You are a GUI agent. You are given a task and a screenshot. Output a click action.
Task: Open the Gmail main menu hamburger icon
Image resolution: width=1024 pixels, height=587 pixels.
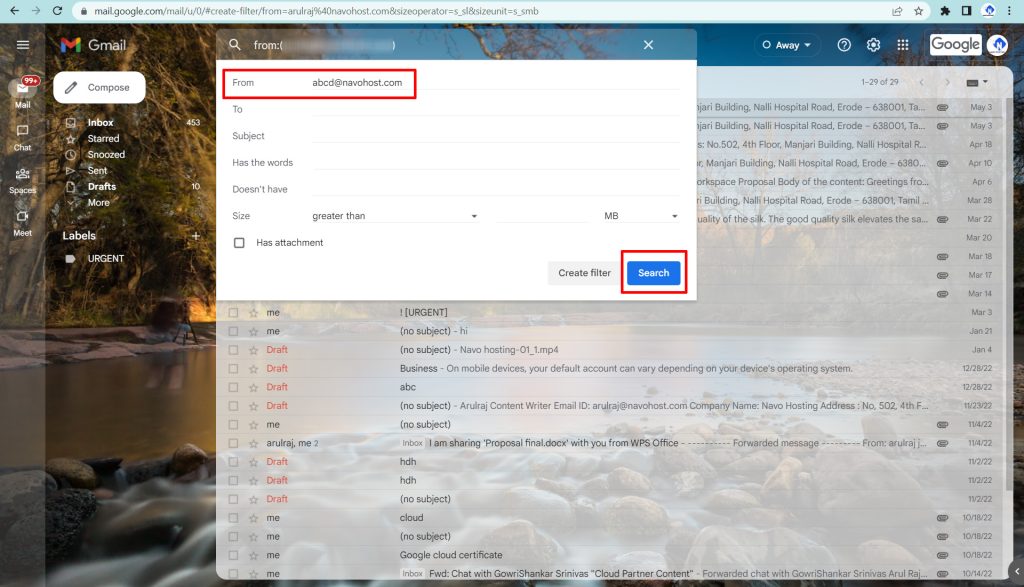(23, 45)
